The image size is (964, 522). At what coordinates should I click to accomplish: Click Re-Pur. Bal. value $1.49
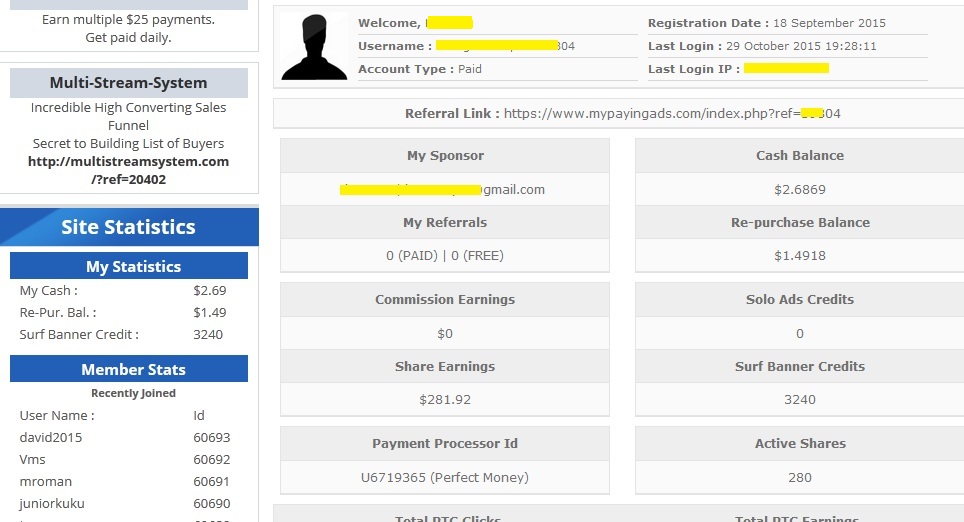[x=210, y=312]
